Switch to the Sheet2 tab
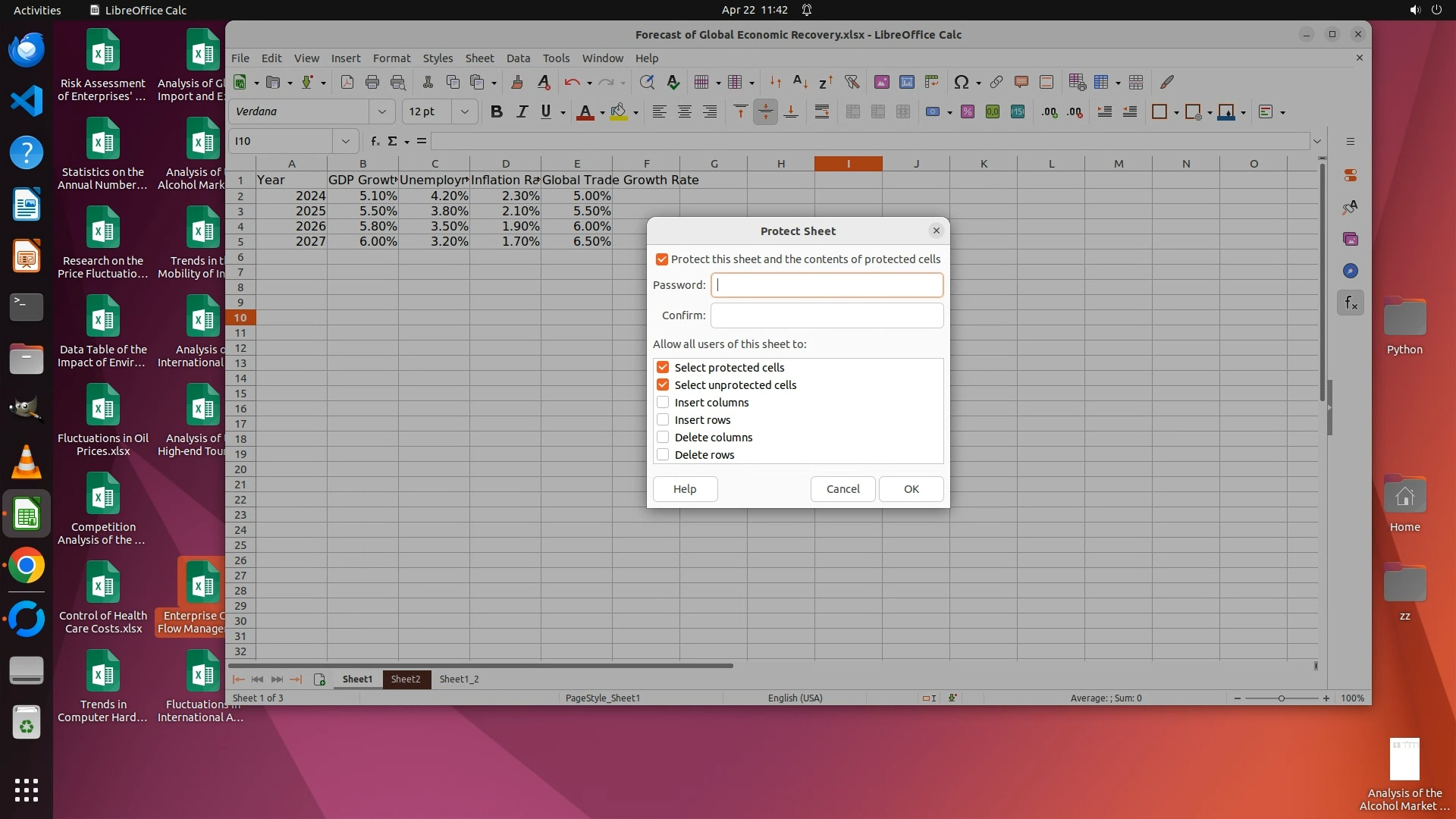The width and height of the screenshot is (1456, 819). coord(406,679)
